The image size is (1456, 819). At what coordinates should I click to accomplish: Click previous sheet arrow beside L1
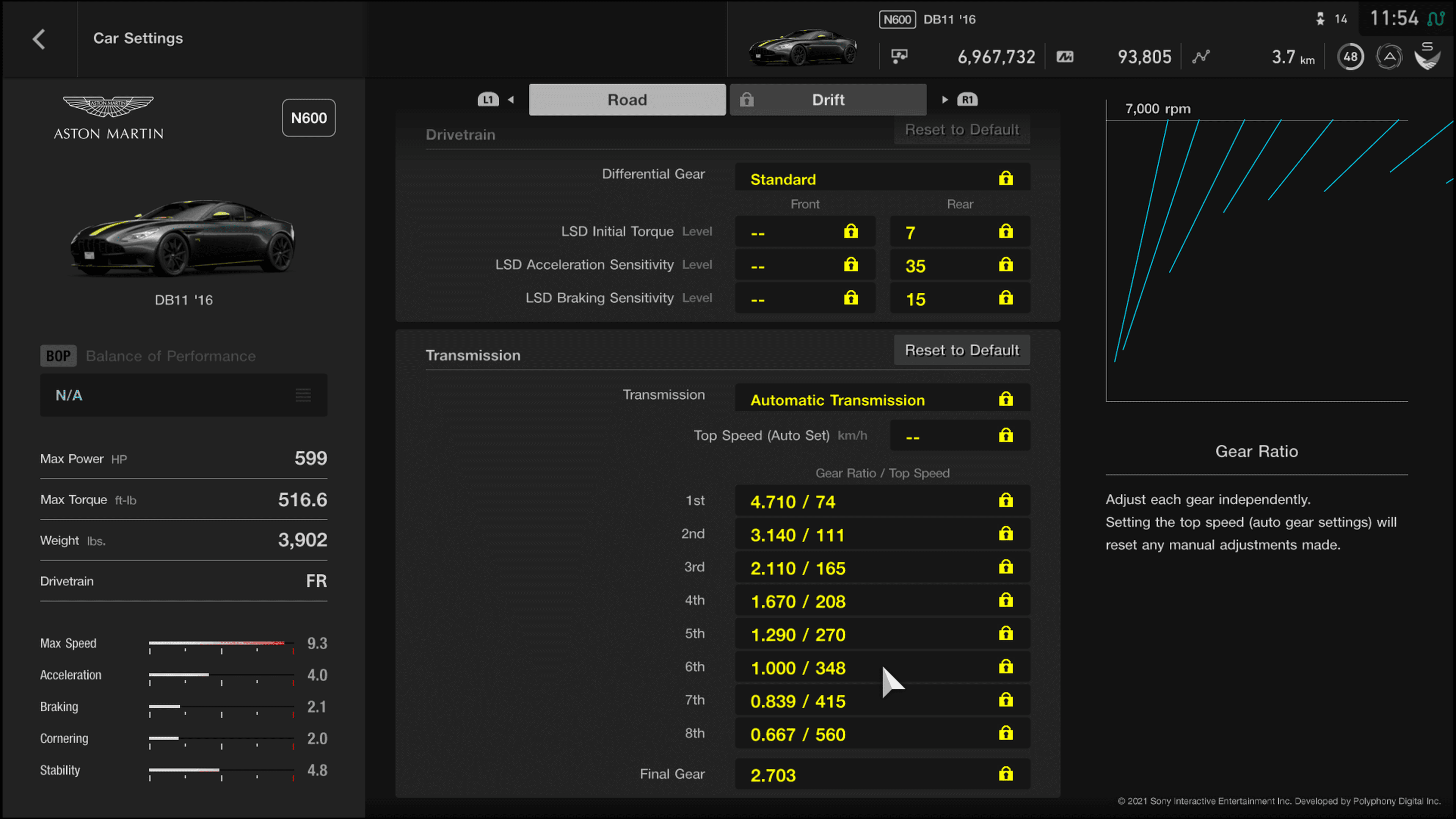coord(511,100)
